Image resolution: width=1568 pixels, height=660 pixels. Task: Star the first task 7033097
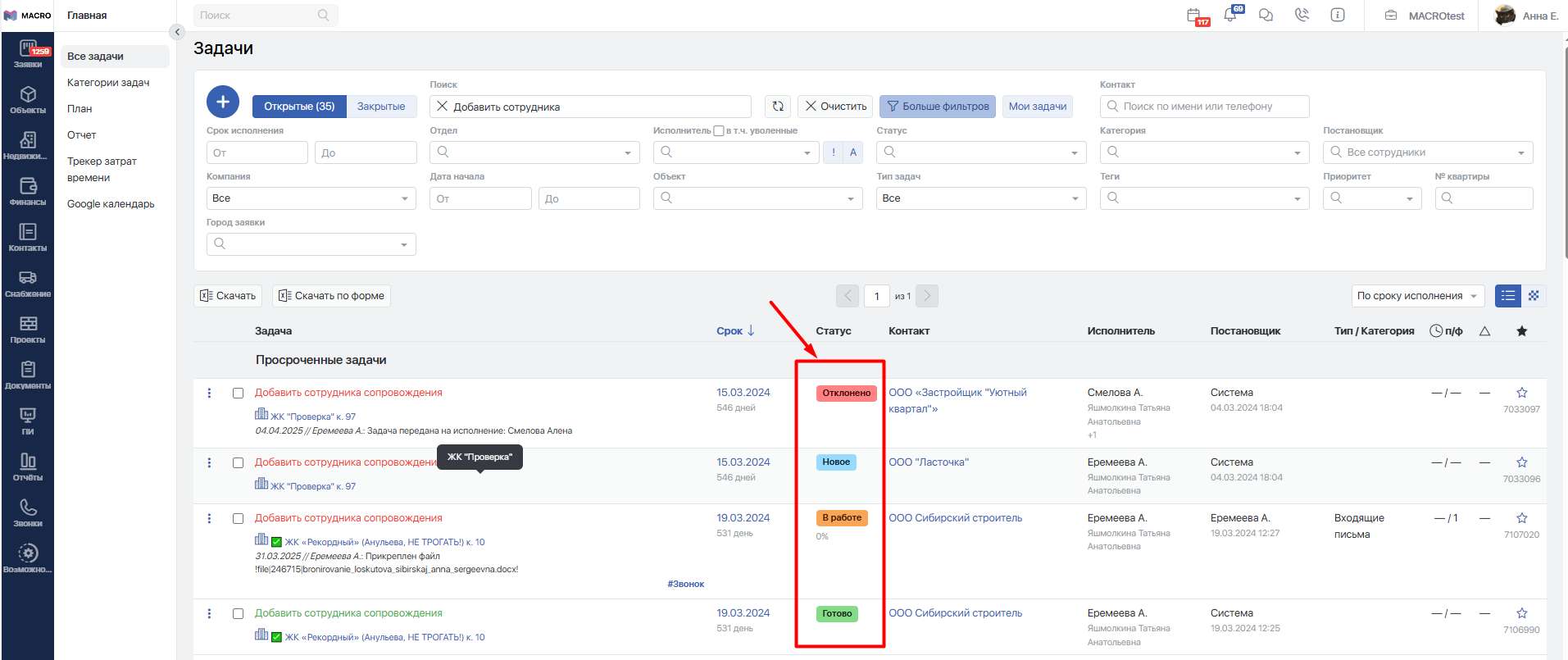pyautogui.click(x=1521, y=393)
